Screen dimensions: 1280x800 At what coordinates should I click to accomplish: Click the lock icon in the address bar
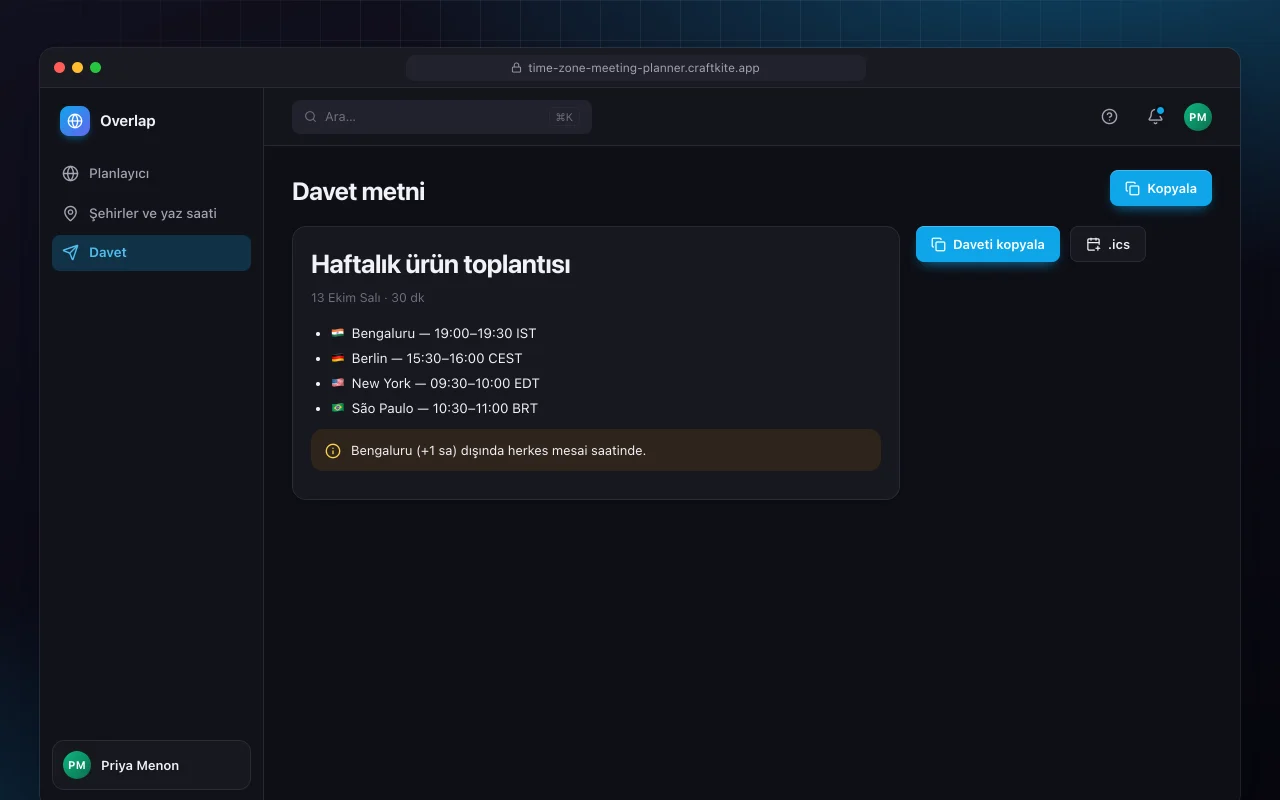coord(517,68)
